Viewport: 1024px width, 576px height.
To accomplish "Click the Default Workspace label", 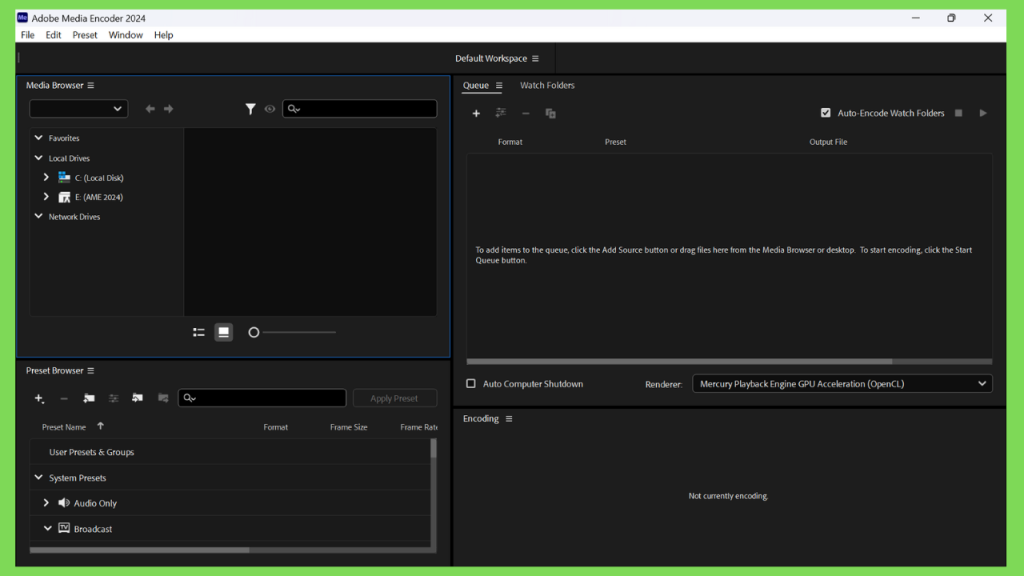I will point(491,59).
